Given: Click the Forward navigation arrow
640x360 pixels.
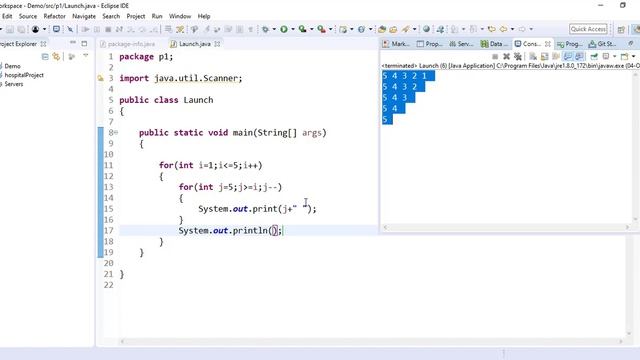Looking at the screenshot, I should tap(522, 29).
